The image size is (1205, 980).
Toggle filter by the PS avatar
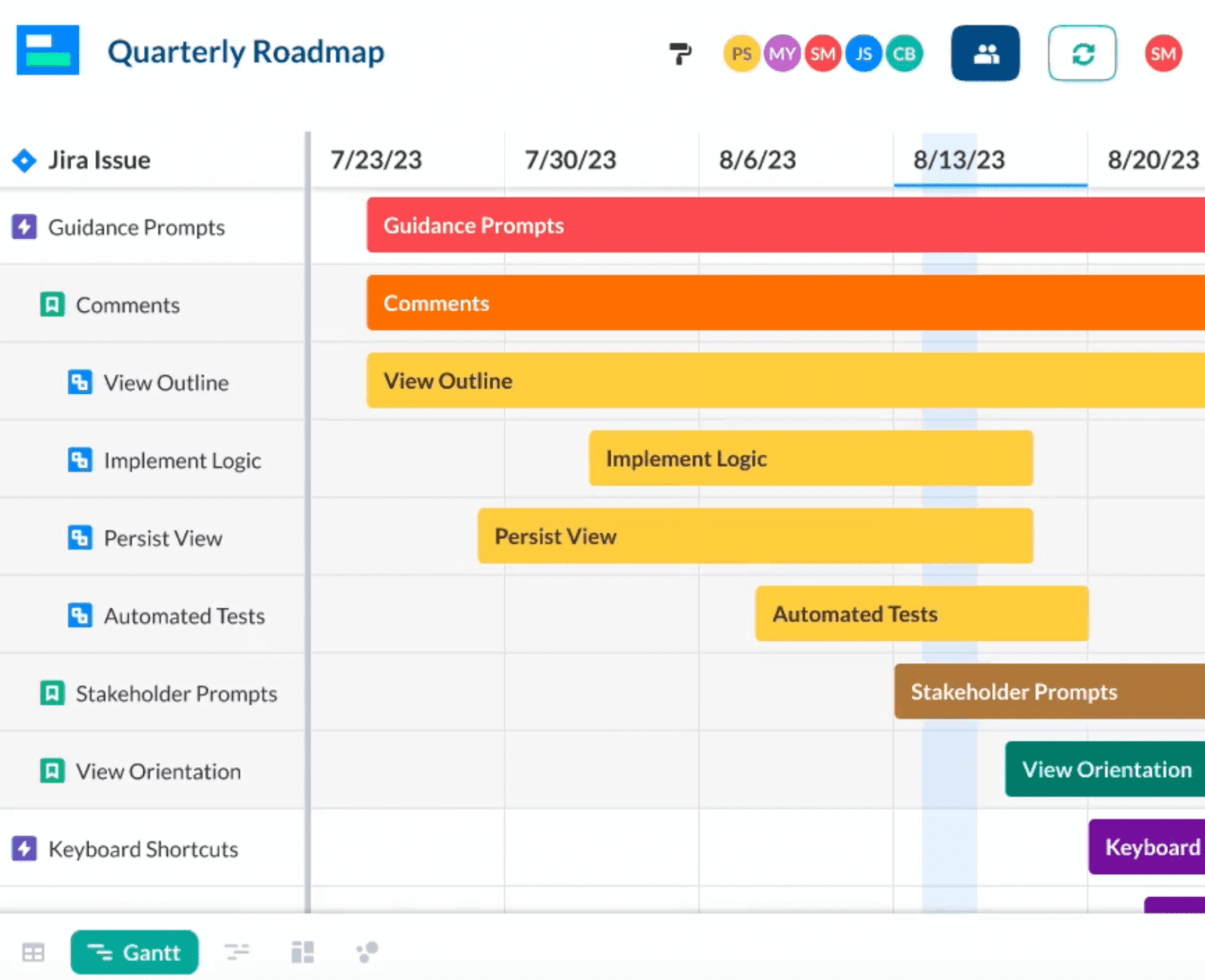pyautogui.click(x=741, y=53)
